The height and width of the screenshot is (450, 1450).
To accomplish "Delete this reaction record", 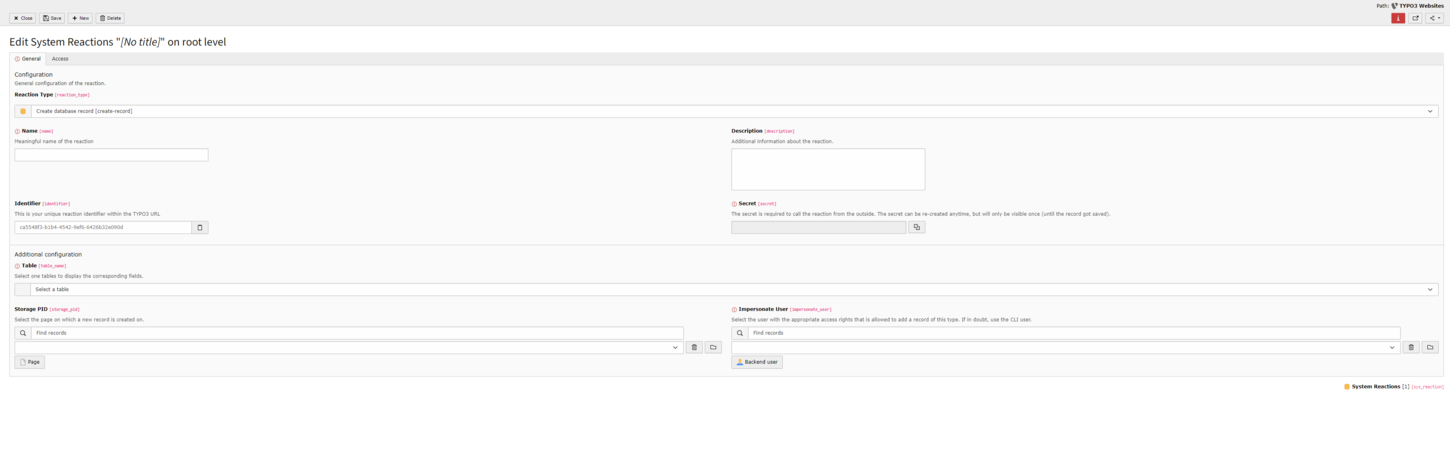I will pos(110,18).
